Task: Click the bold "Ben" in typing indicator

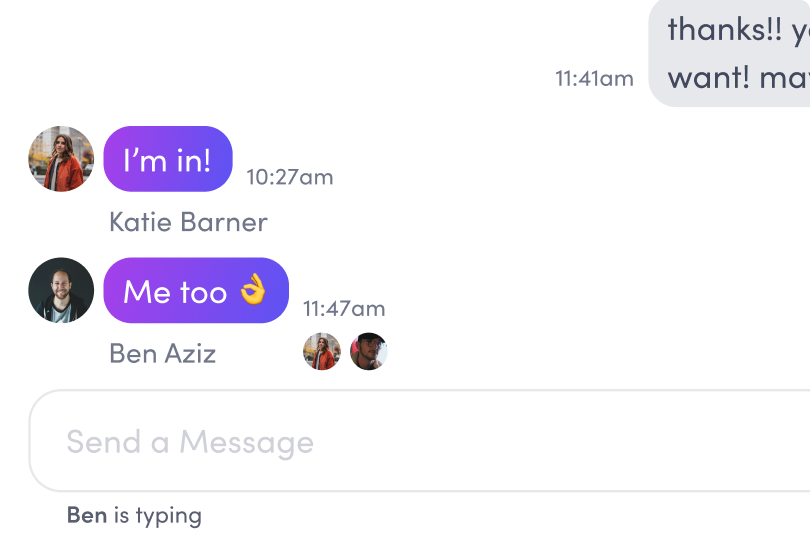Action: (87, 515)
